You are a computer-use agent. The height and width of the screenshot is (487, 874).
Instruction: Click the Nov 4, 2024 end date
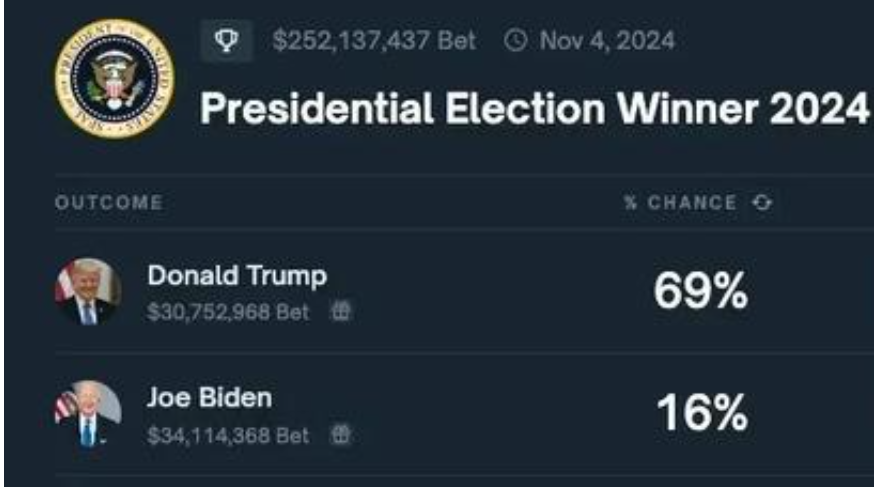tap(607, 41)
